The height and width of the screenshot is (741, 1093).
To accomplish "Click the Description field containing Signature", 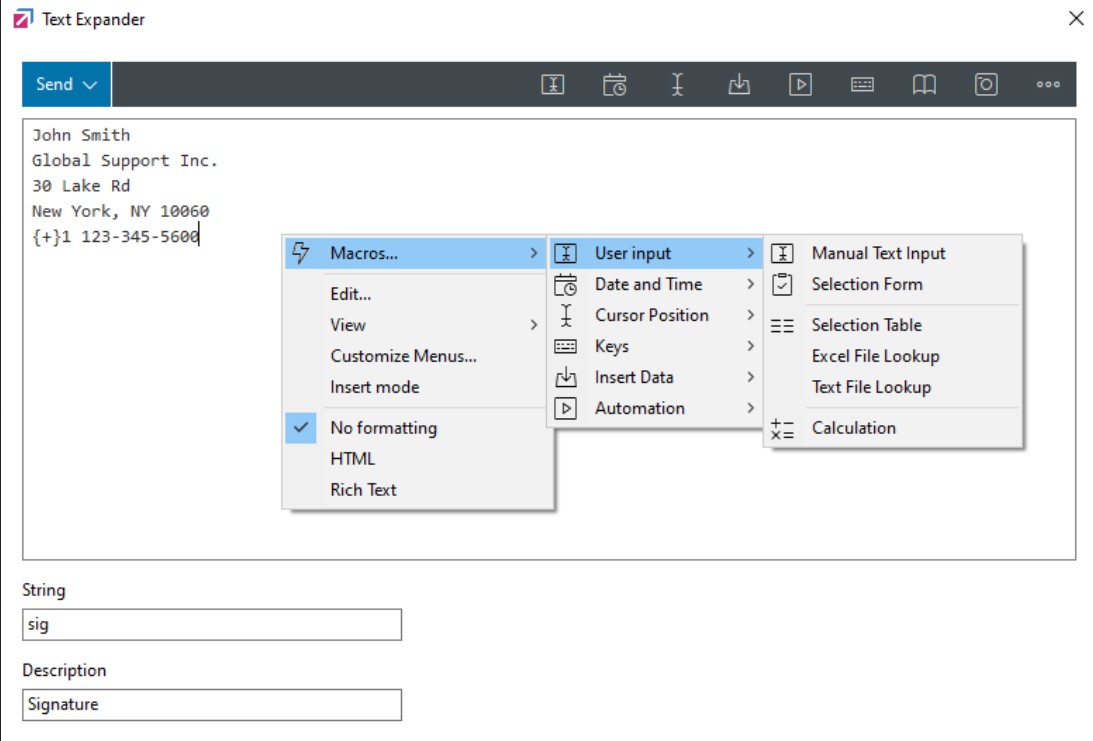I will pos(212,705).
